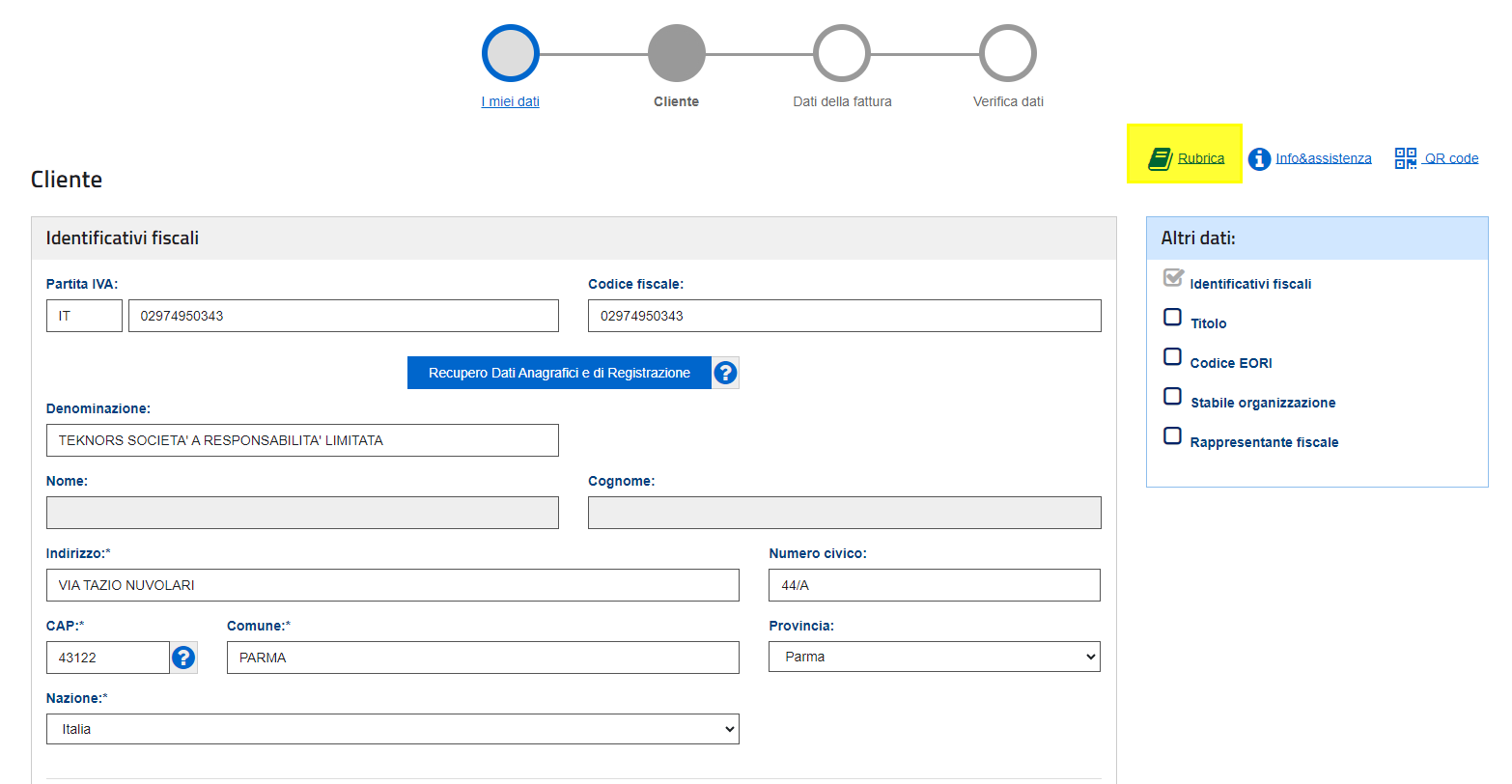Enable the Titolo checkbox
Viewport: 1512px width, 784px height.
tap(1172, 317)
